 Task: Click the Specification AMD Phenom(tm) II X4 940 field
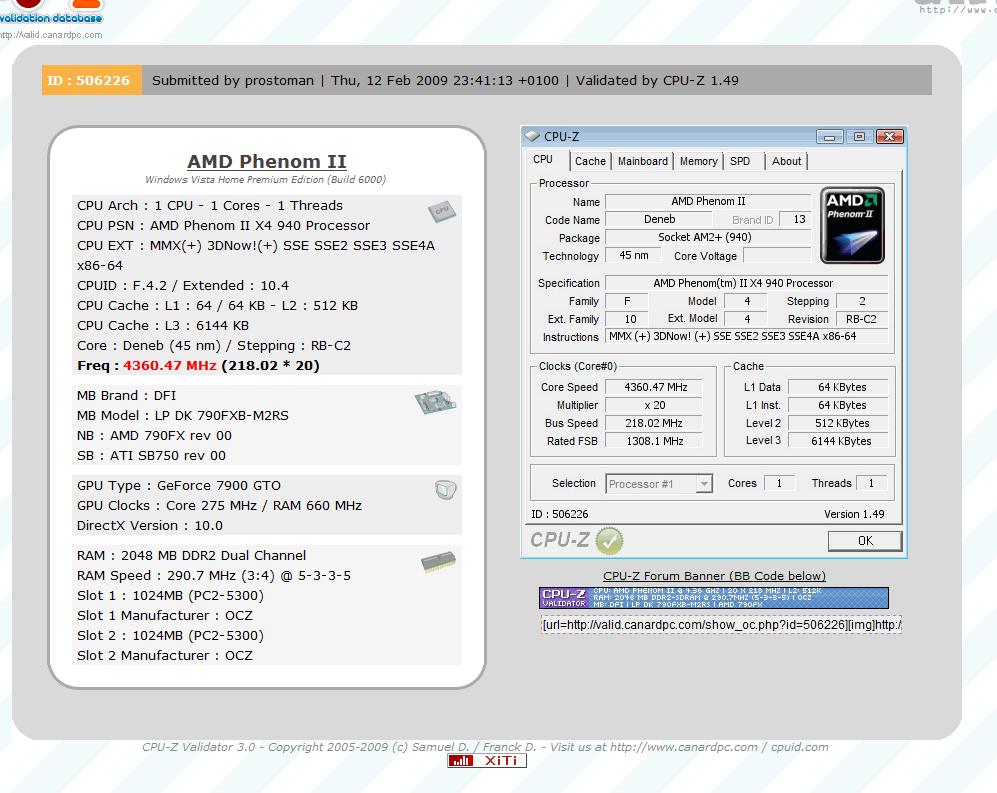click(746, 283)
